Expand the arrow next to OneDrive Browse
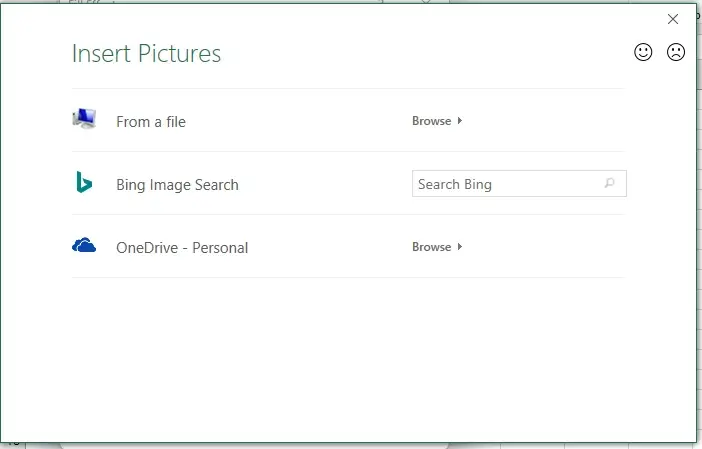 [x=460, y=247]
